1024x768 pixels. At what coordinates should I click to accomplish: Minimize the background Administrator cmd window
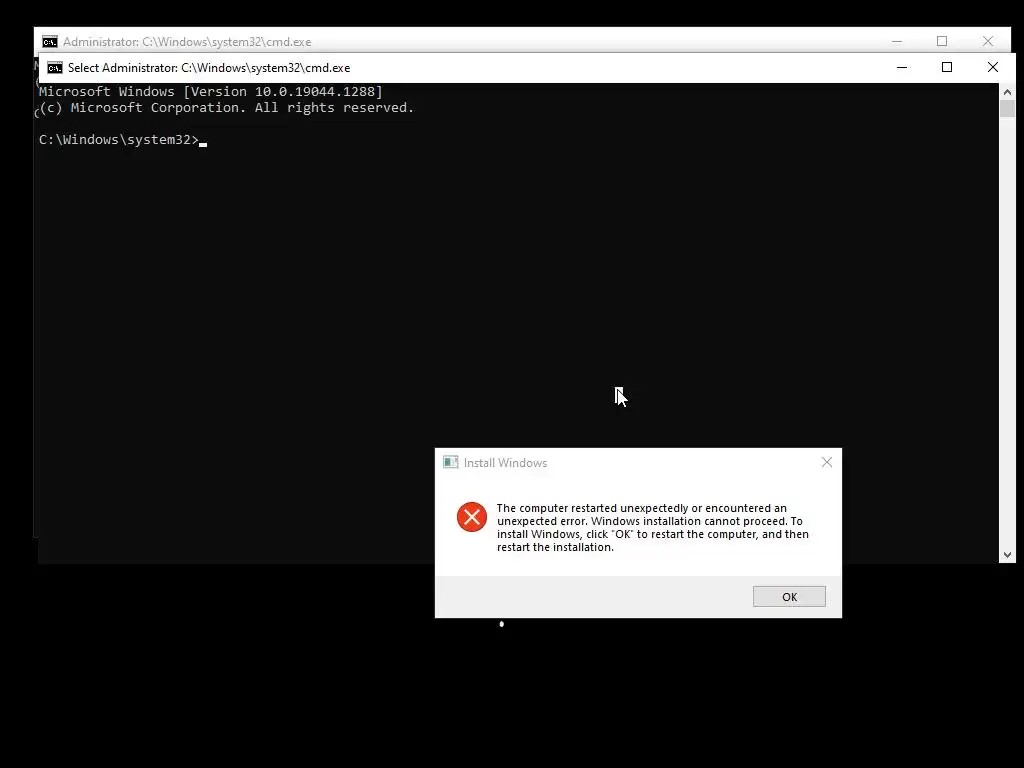[x=897, y=41]
